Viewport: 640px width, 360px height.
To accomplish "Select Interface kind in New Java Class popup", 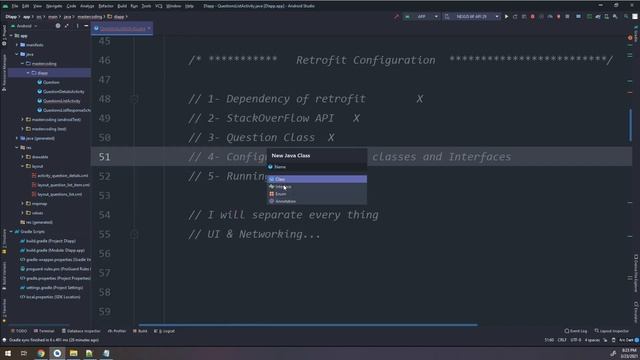I will tap(317, 187).
